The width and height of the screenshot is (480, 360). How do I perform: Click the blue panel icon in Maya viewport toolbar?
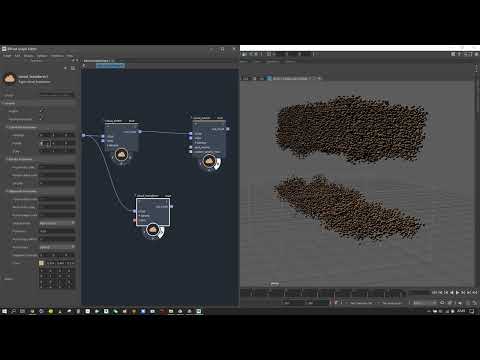pyautogui.click(x=269, y=78)
